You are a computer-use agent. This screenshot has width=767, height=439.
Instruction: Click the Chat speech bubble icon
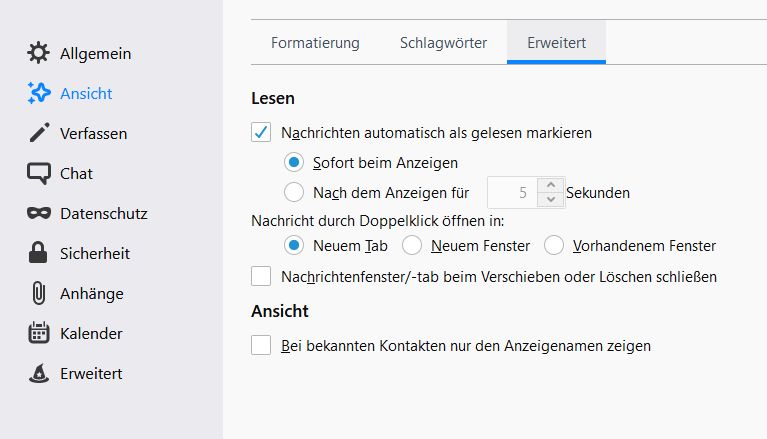(x=38, y=173)
